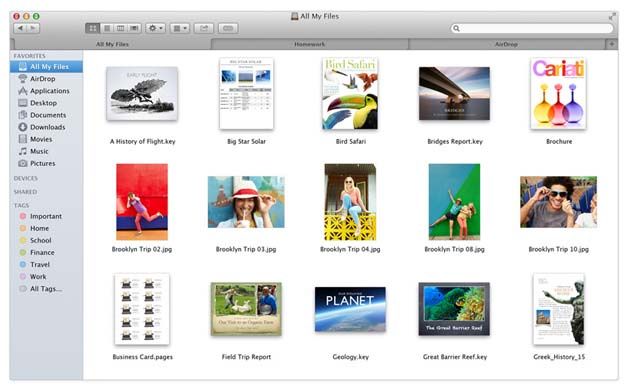Filter by the green Finance tag
This screenshot has width=630, height=391.
(46, 252)
